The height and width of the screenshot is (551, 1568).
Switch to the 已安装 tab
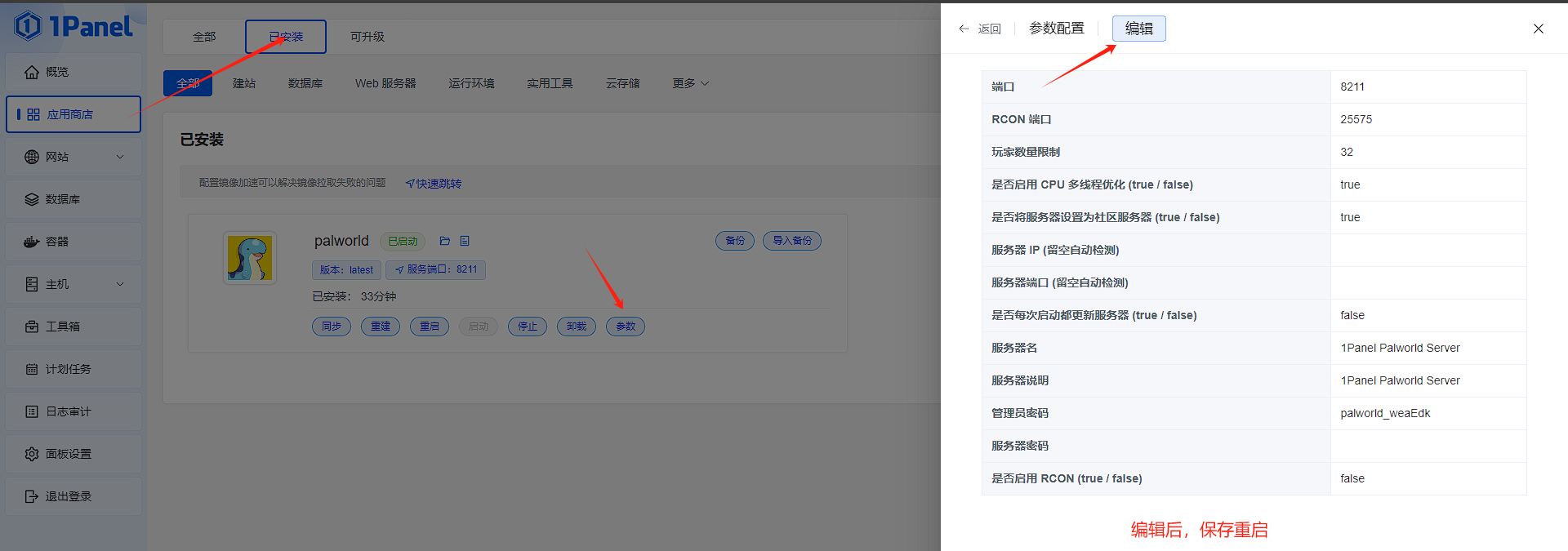286,37
